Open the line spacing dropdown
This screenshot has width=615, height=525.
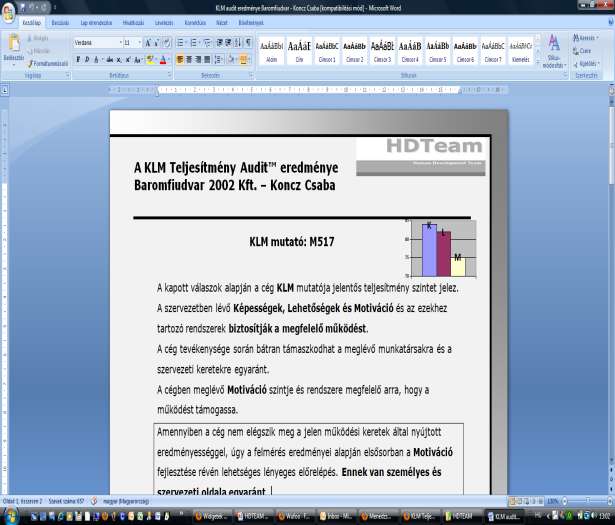click(x=220, y=60)
